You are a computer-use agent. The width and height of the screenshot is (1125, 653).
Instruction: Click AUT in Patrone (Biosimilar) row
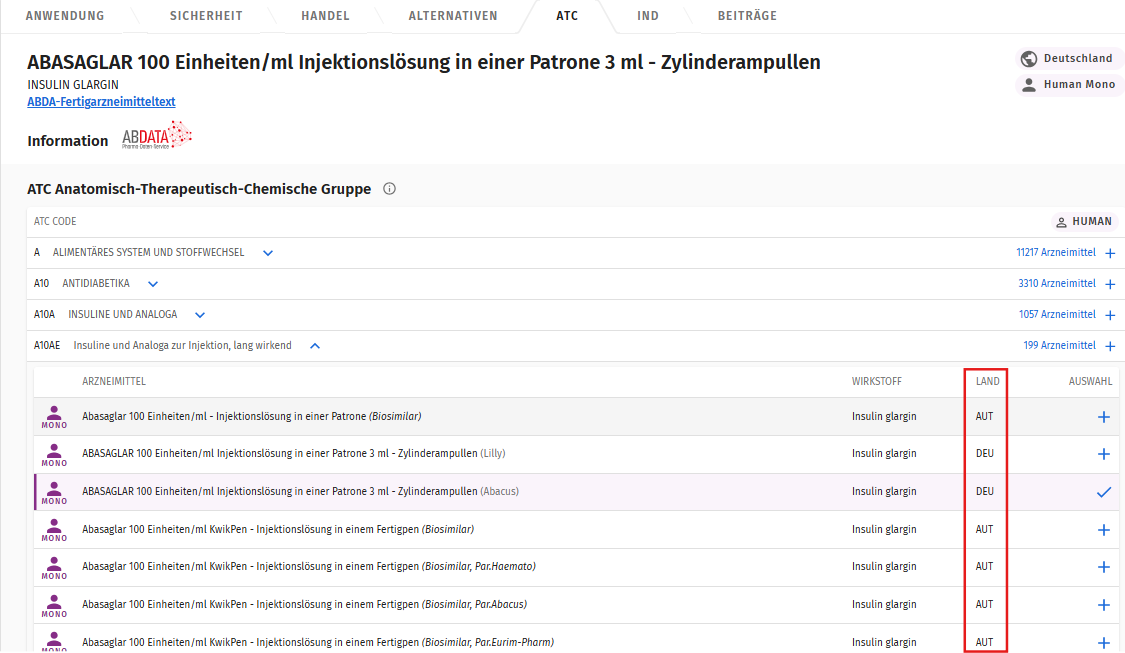(984, 416)
